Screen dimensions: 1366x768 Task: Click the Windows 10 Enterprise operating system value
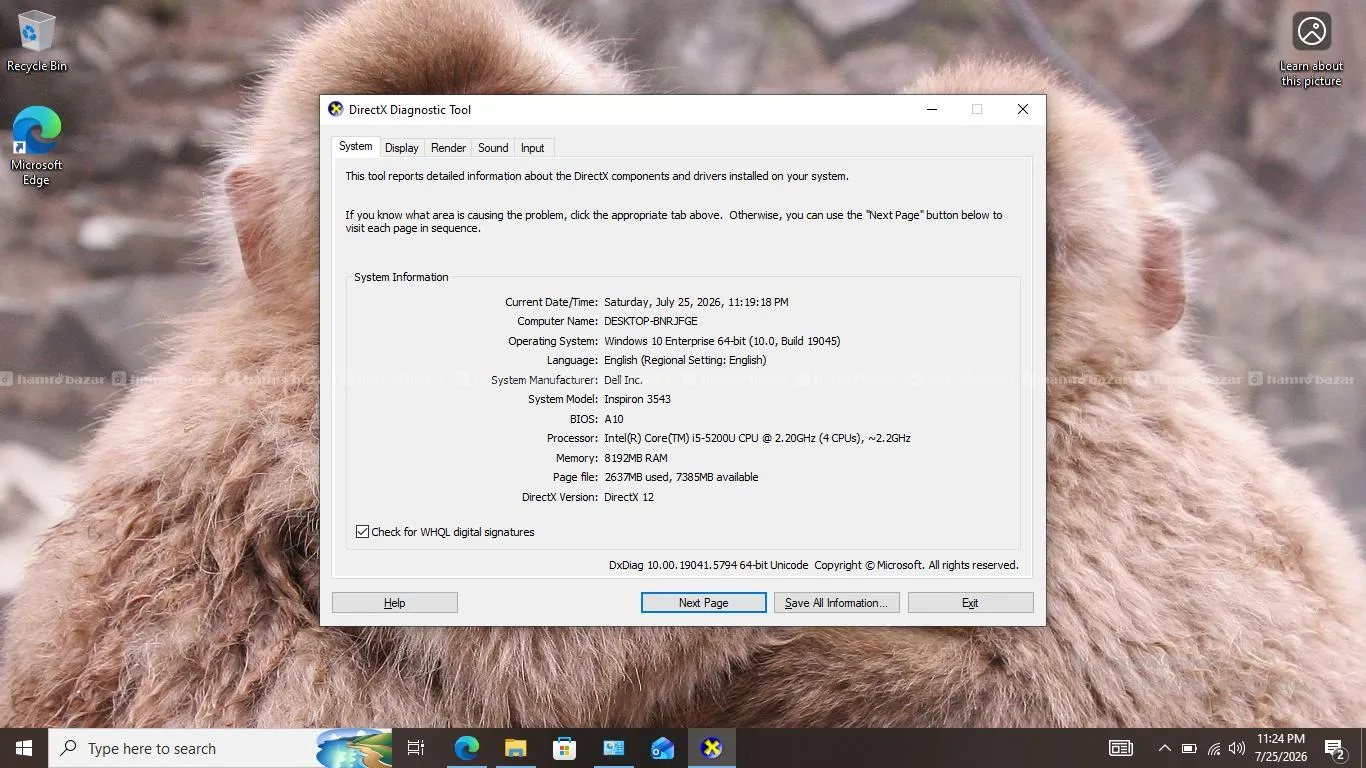tap(722, 341)
